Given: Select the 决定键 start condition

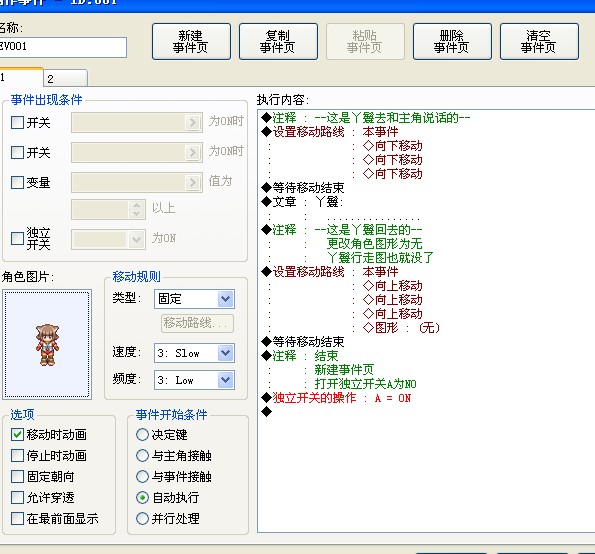Looking at the screenshot, I should coord(142,434).
